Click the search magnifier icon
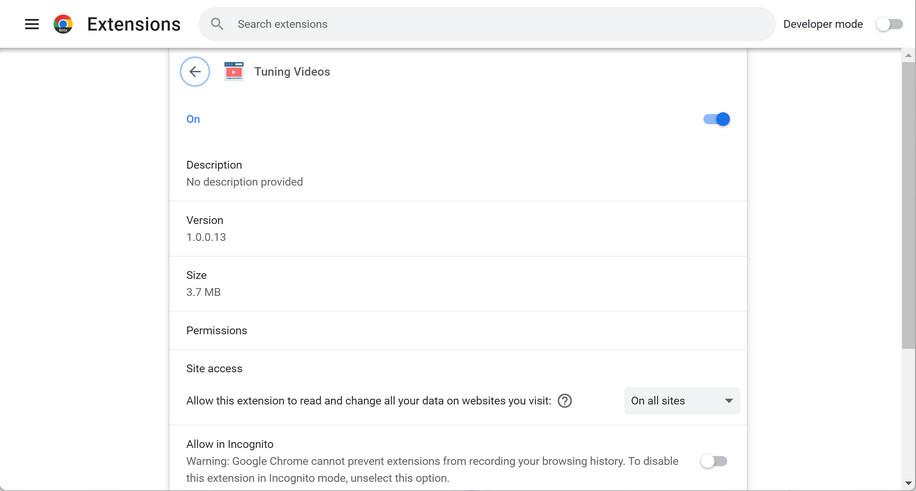Viewport: 916px width, 491px height. click(x=217, y=24)
